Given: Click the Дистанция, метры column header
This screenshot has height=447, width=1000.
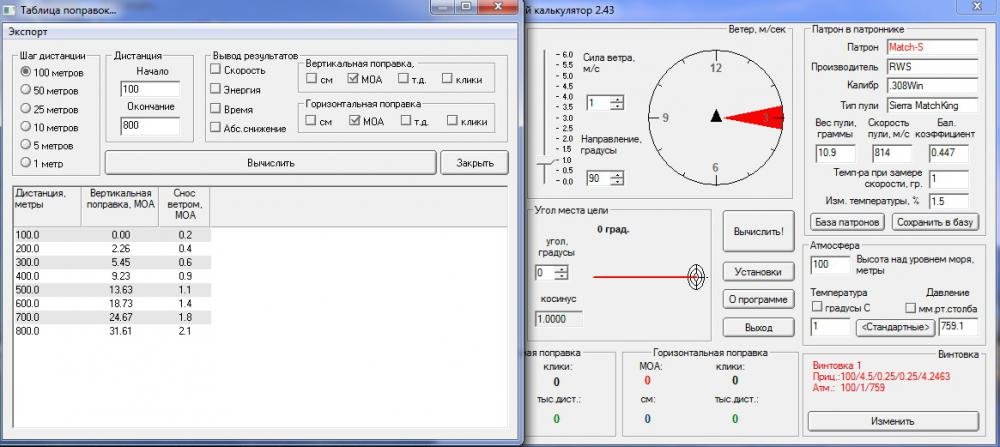Looking at the screenshot, I should pos(42,199).
